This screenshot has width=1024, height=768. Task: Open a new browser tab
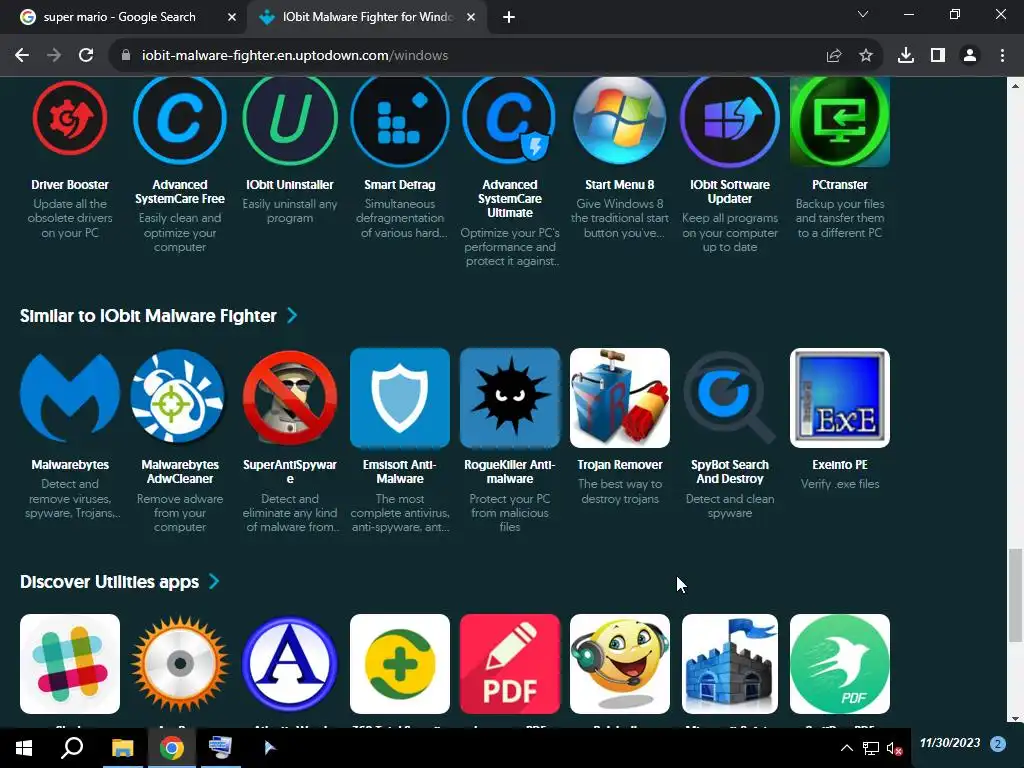pos(509,17)
